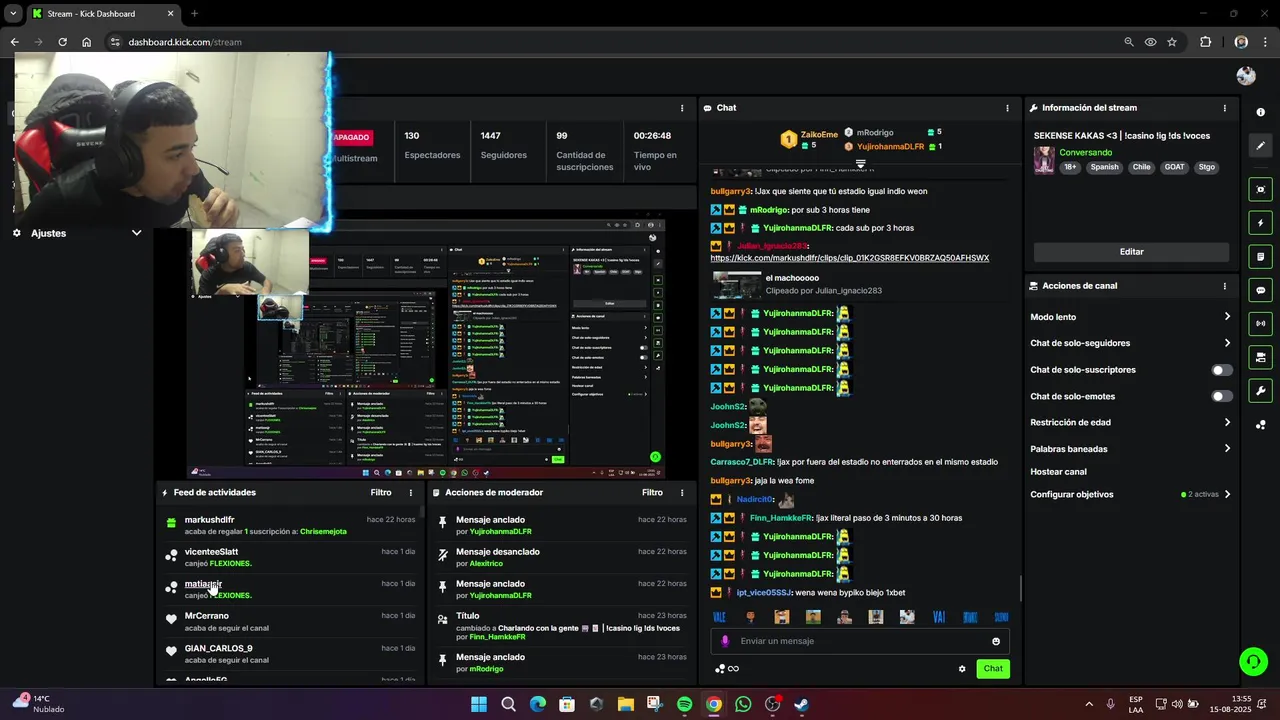Open Acciones de canal three-dot menu

[1224, 286]
